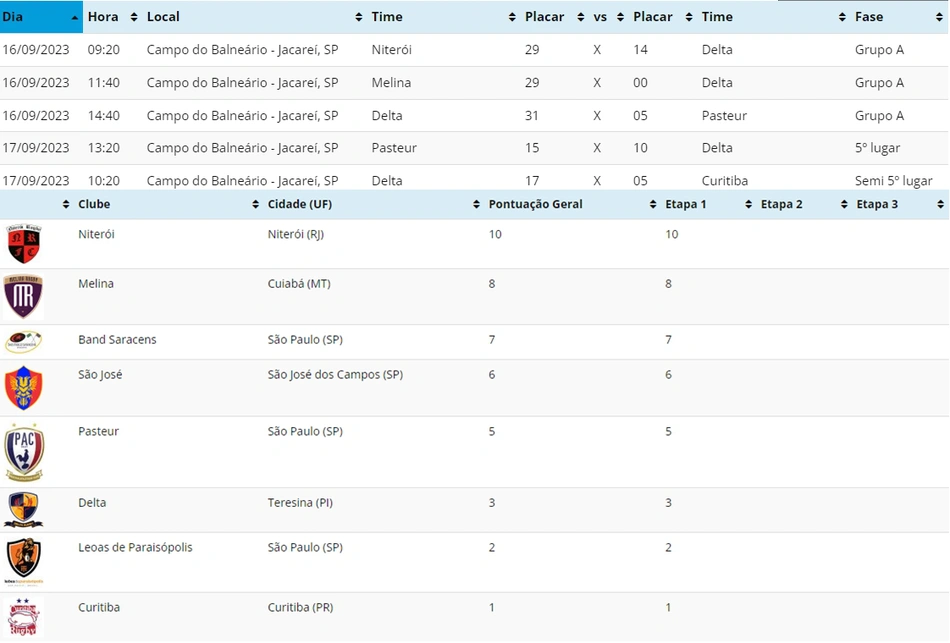Sort matches by Local column
Viewport: 950px width, 643px height.
[254, 17]
